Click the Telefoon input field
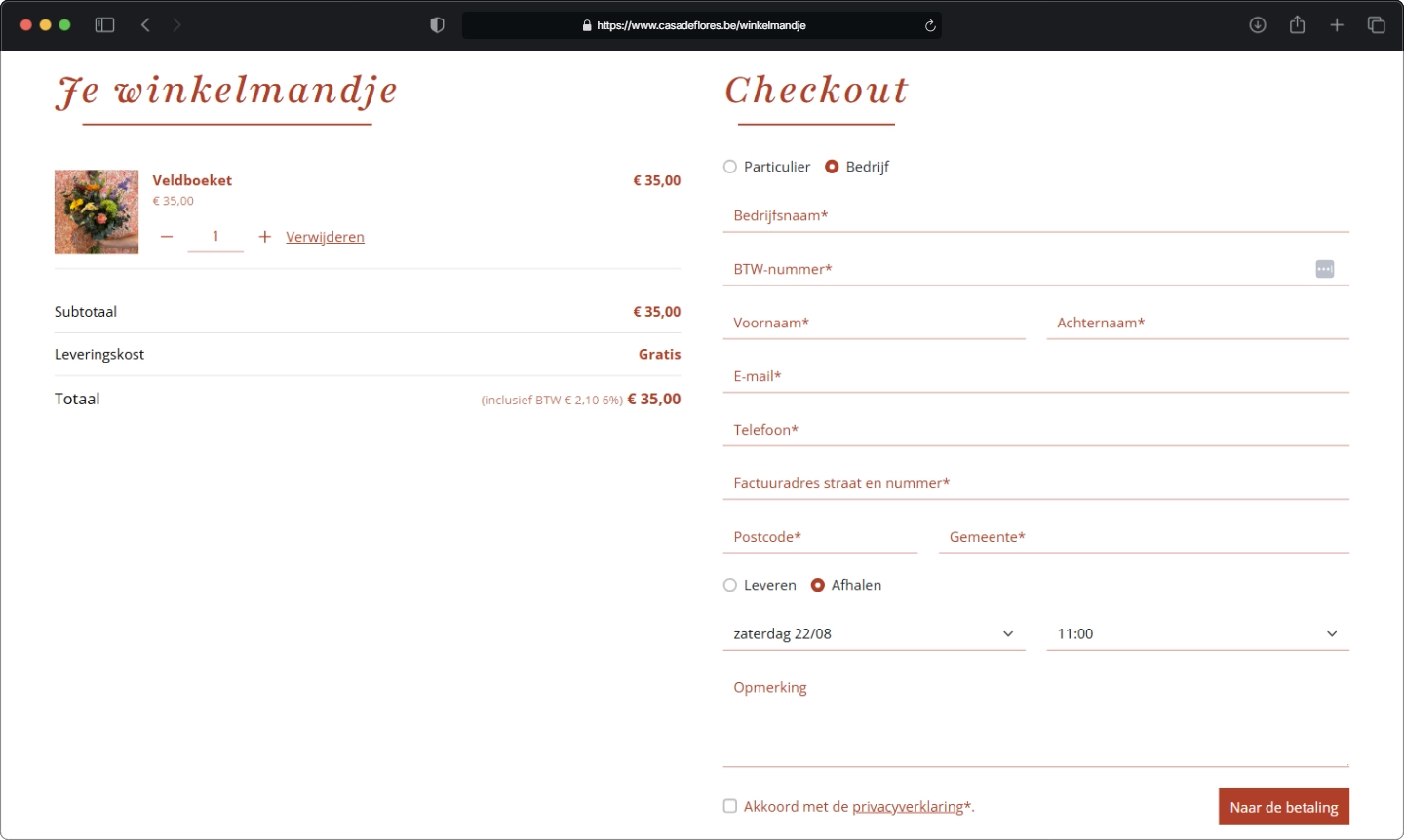The width and height of the screenshot is (1404, 840). tap(1035, 431)
